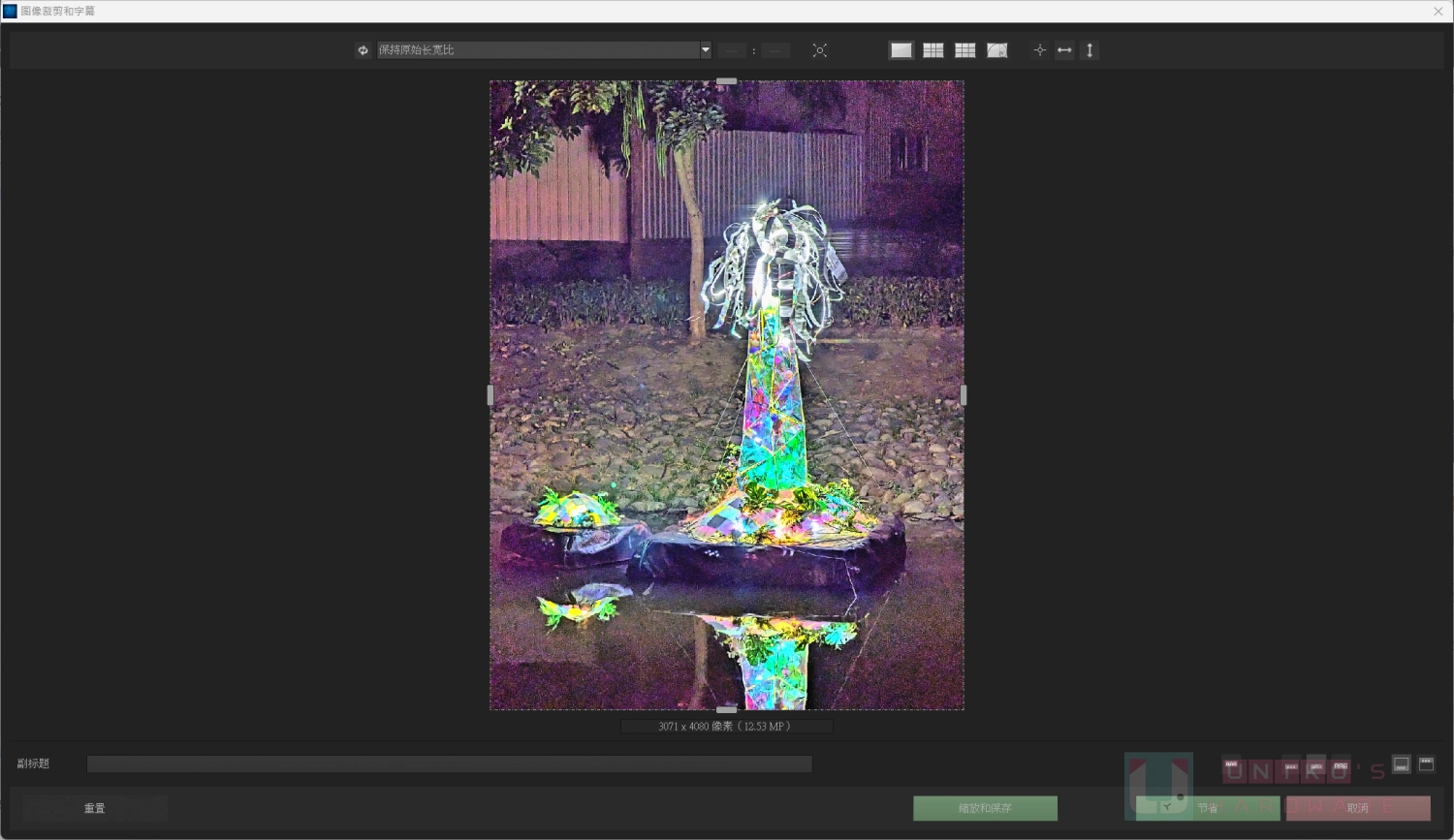The width and height of the screenshot is (1454, 840).
Task: Select caption at top position icon
Action: coord(1427,764)
